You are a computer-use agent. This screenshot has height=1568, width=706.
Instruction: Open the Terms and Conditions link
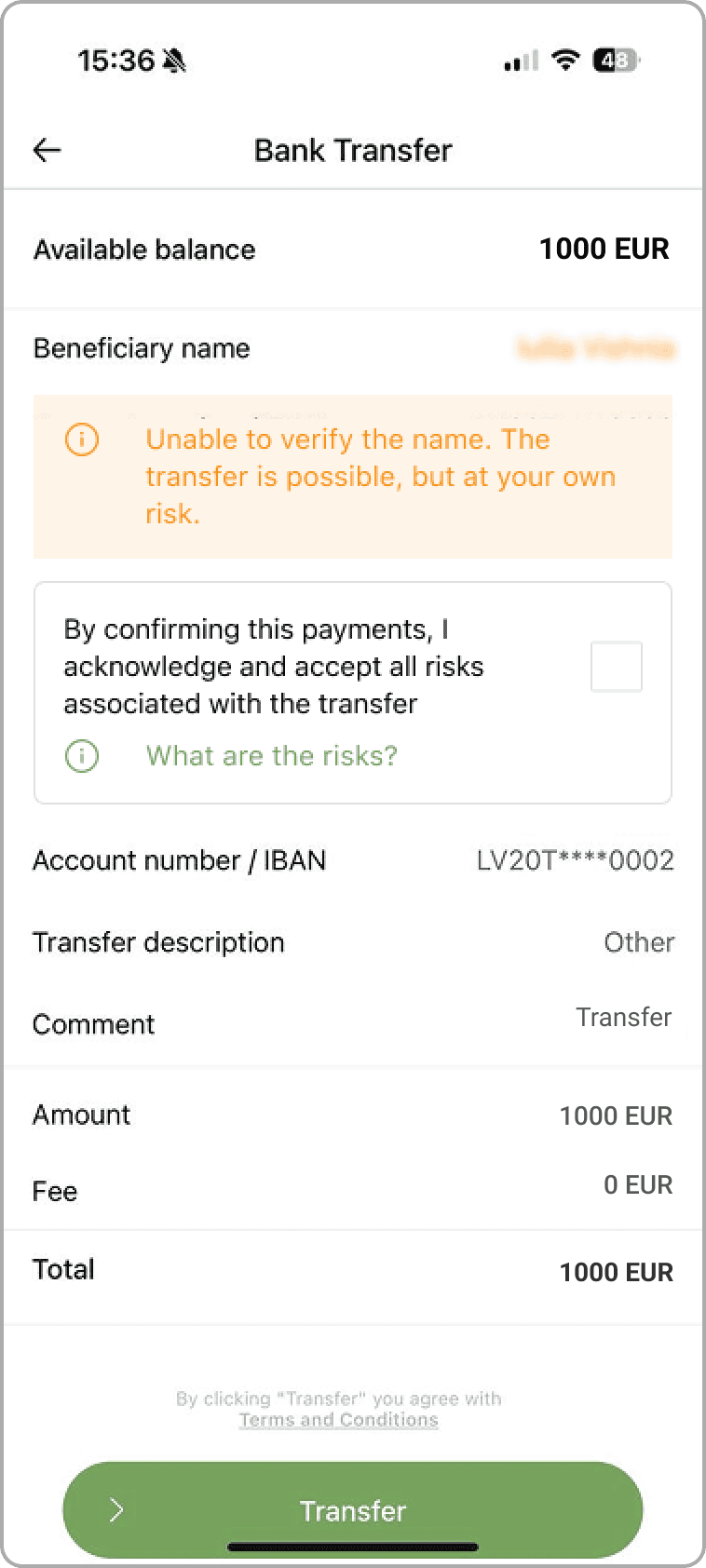338,1420
